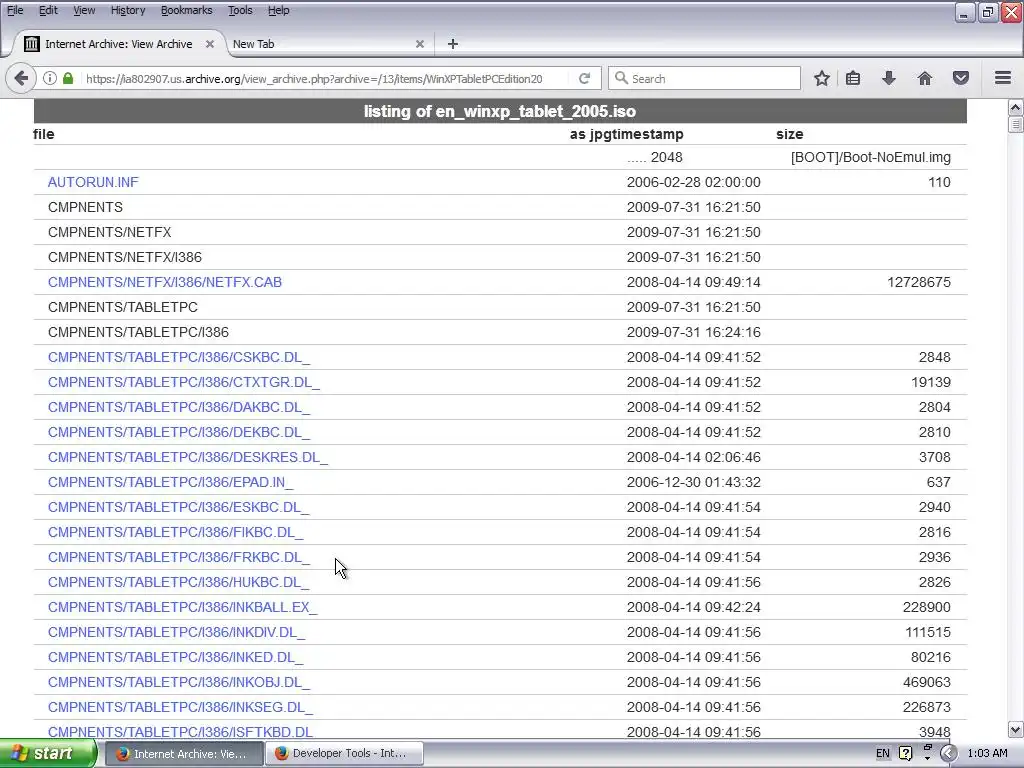Expand hidden system tray icons arrow
This screenshot has height=768, width=1024.
click(x=948, y=753)
